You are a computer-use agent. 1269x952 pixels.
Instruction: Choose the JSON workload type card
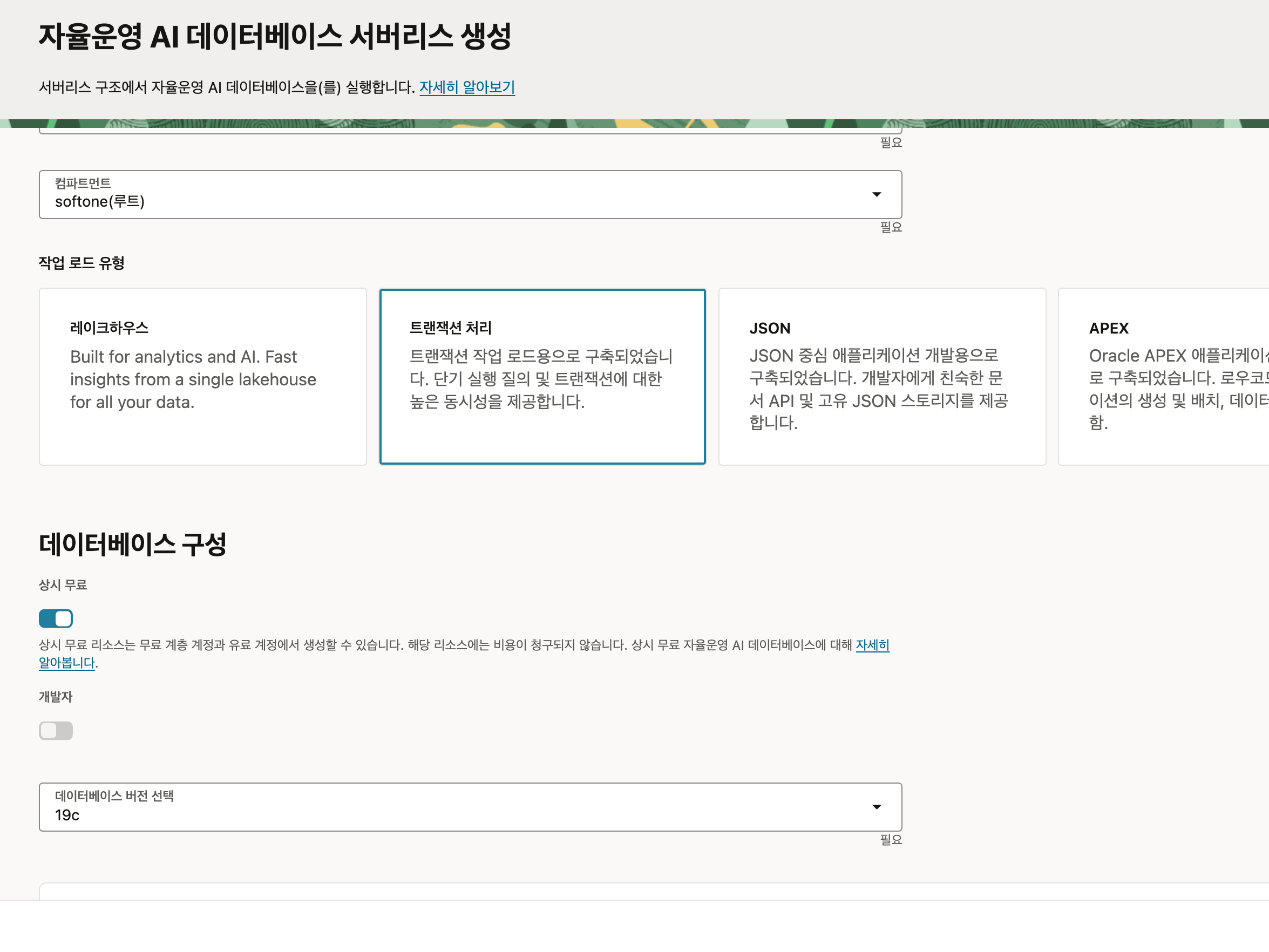coord(882,376)
